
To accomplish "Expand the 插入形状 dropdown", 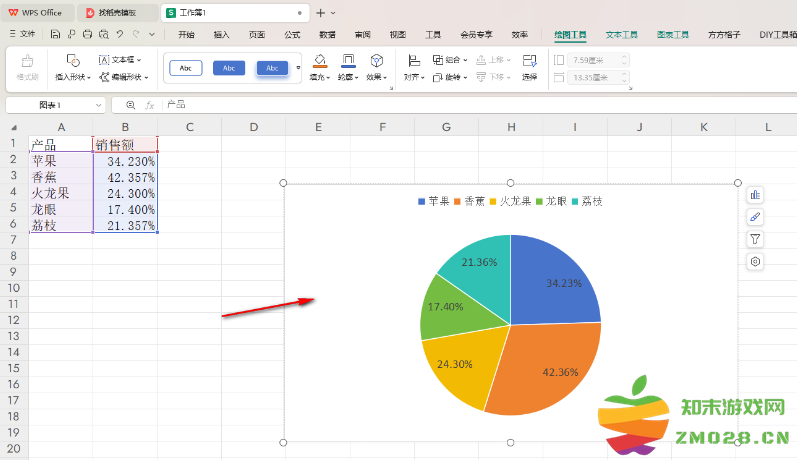I will 74,77.
